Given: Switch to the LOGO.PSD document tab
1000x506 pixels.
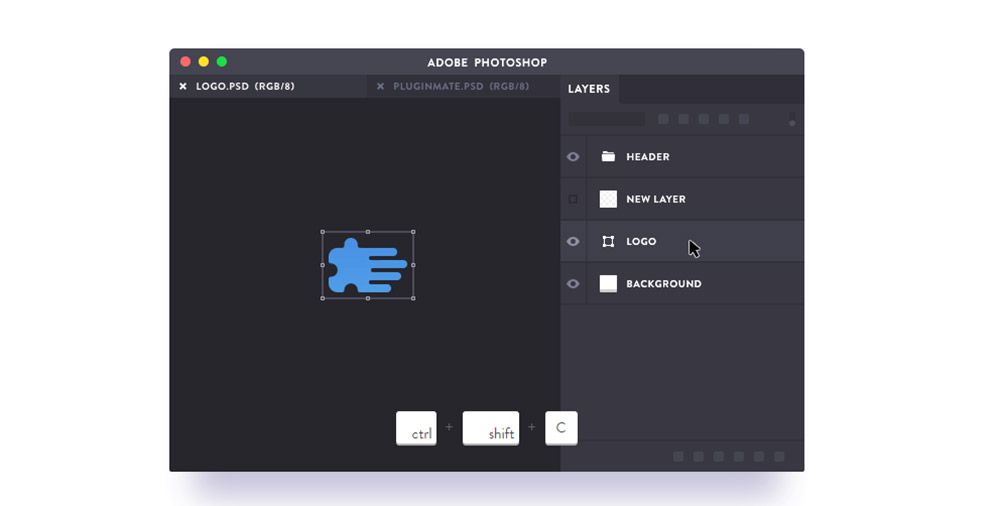Looking at the screenshot, I should 245,87.
